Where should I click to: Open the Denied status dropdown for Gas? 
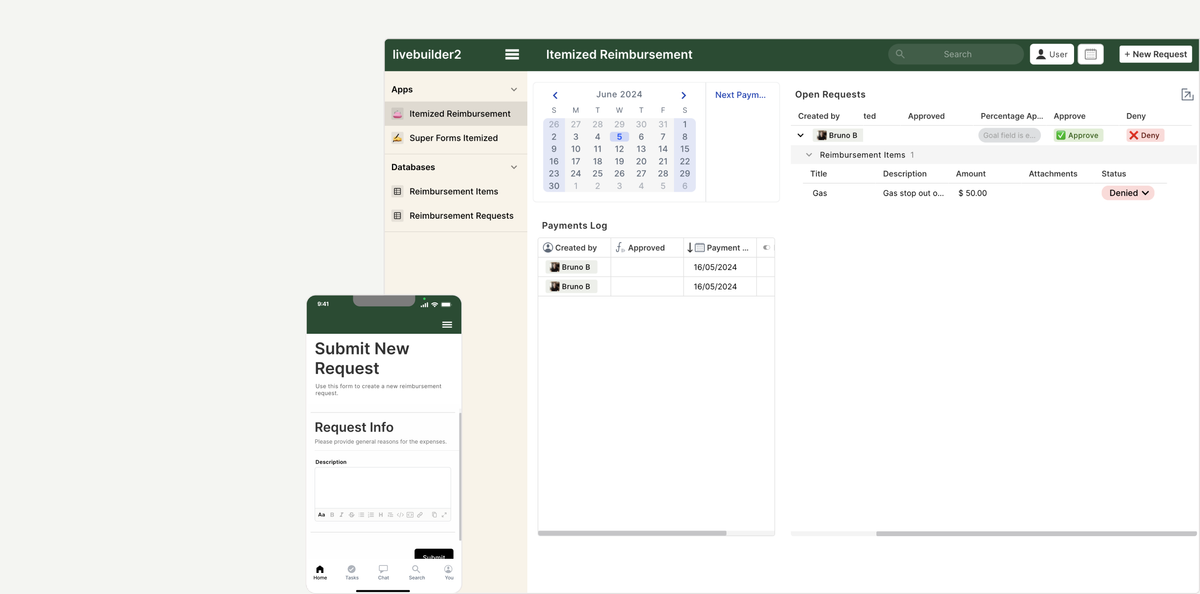tap(1127, 192)
